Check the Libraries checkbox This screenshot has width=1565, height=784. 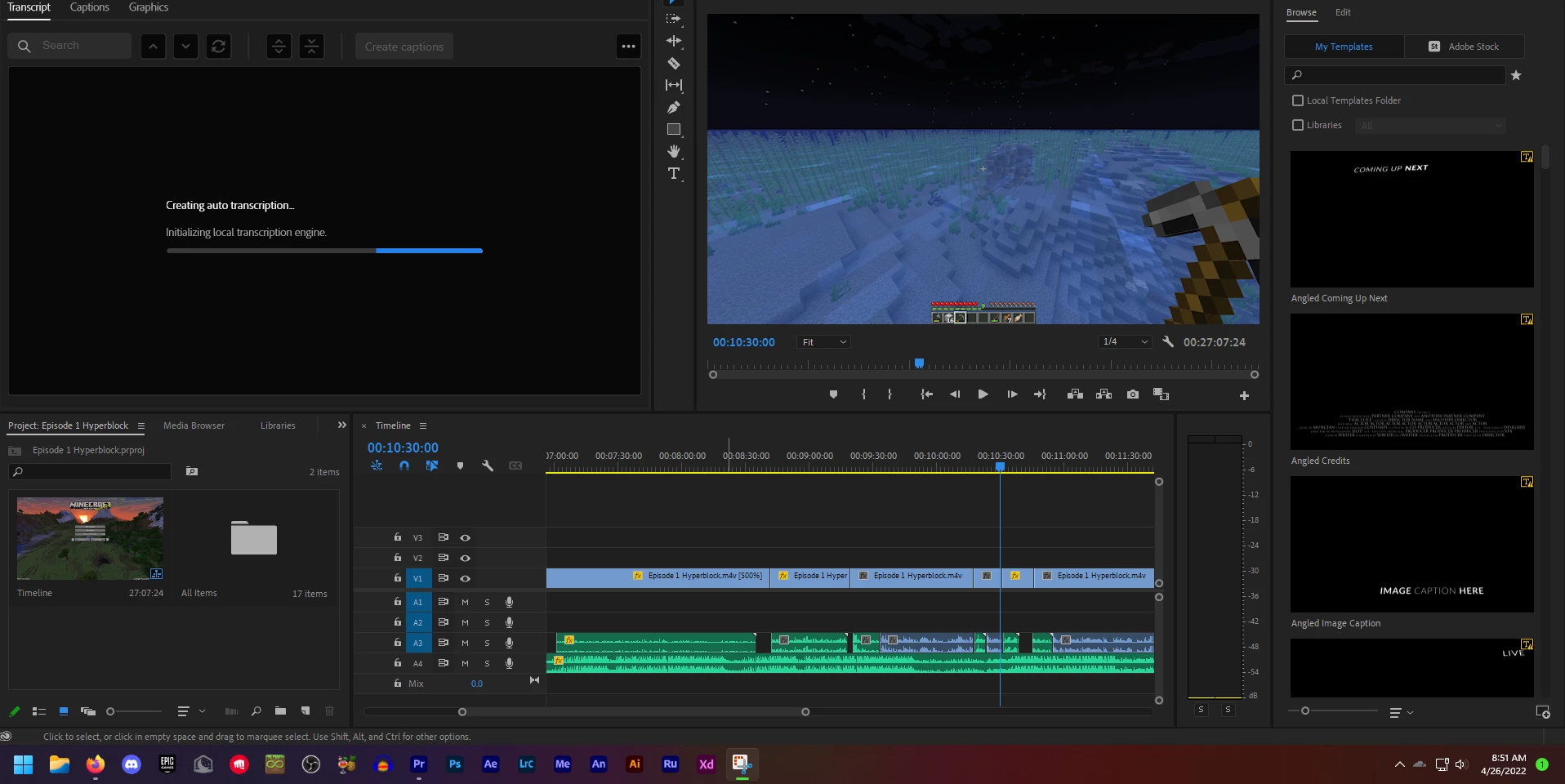(1298, 125)
